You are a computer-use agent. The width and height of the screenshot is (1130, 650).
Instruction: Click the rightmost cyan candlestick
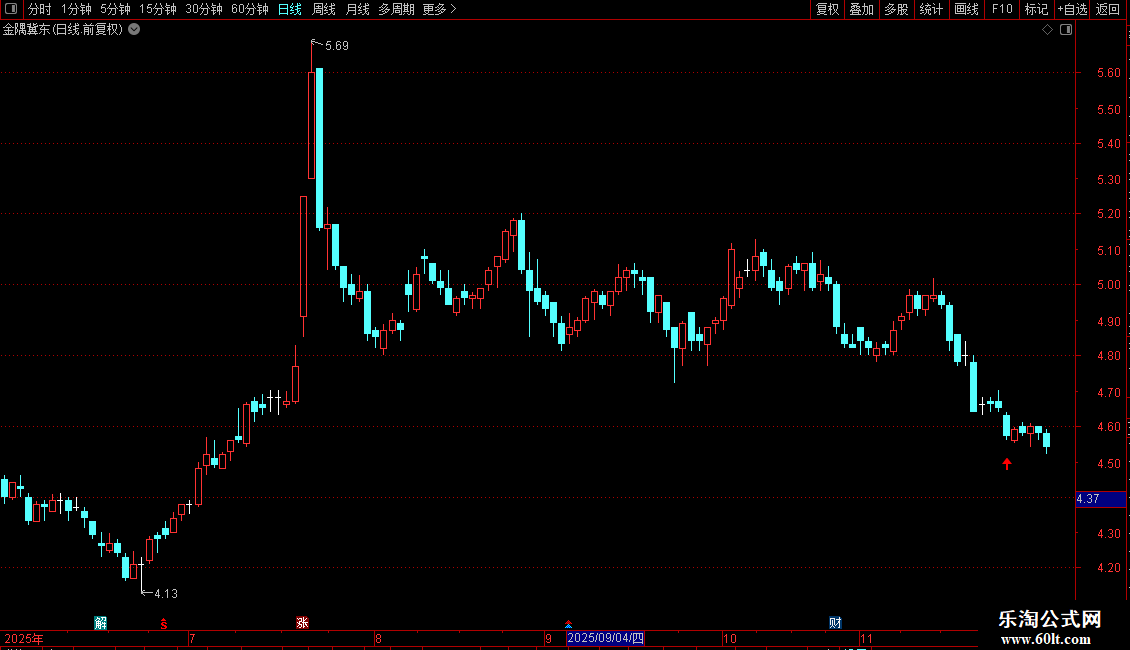pyautogui.click(x=1046, y=440)
